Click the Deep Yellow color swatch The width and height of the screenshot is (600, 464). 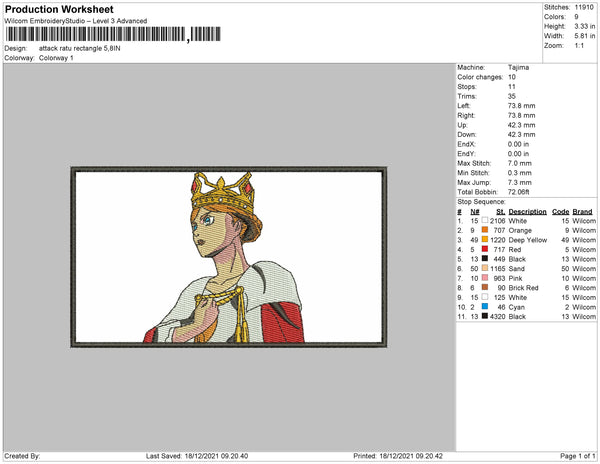tap(485, 239)
